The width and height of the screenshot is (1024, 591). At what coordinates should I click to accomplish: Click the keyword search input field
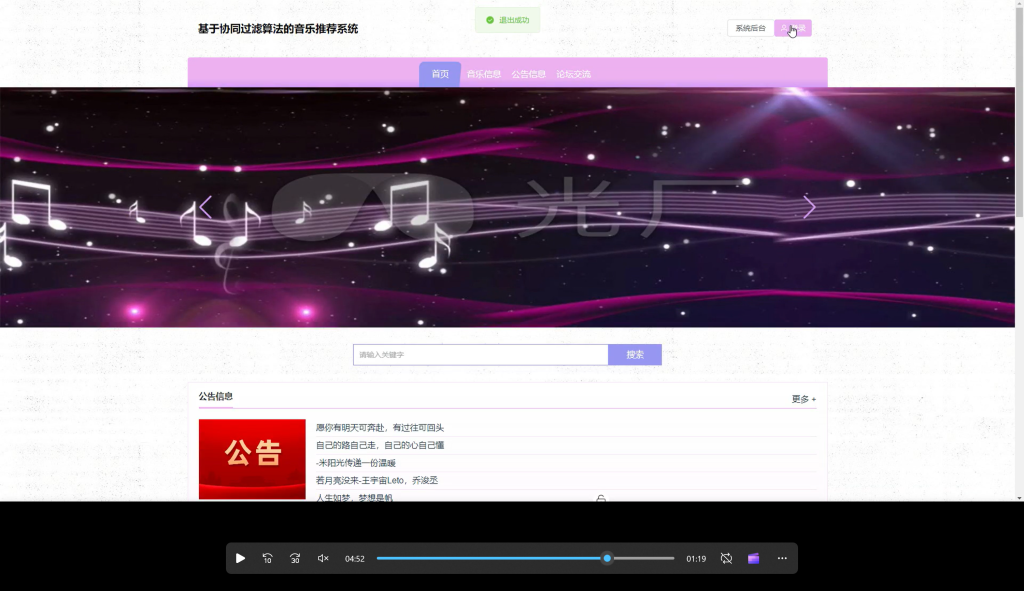click(481, 355)
